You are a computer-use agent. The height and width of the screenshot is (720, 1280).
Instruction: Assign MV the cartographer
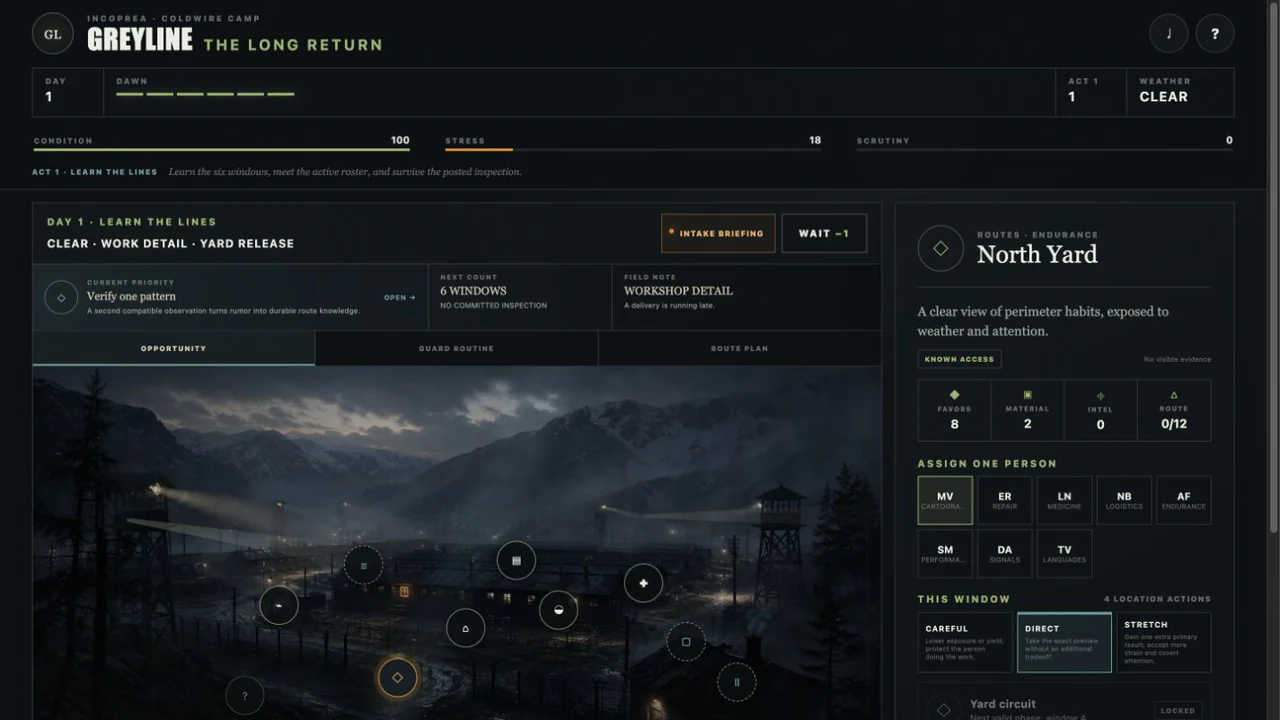[x=945, y=500]
